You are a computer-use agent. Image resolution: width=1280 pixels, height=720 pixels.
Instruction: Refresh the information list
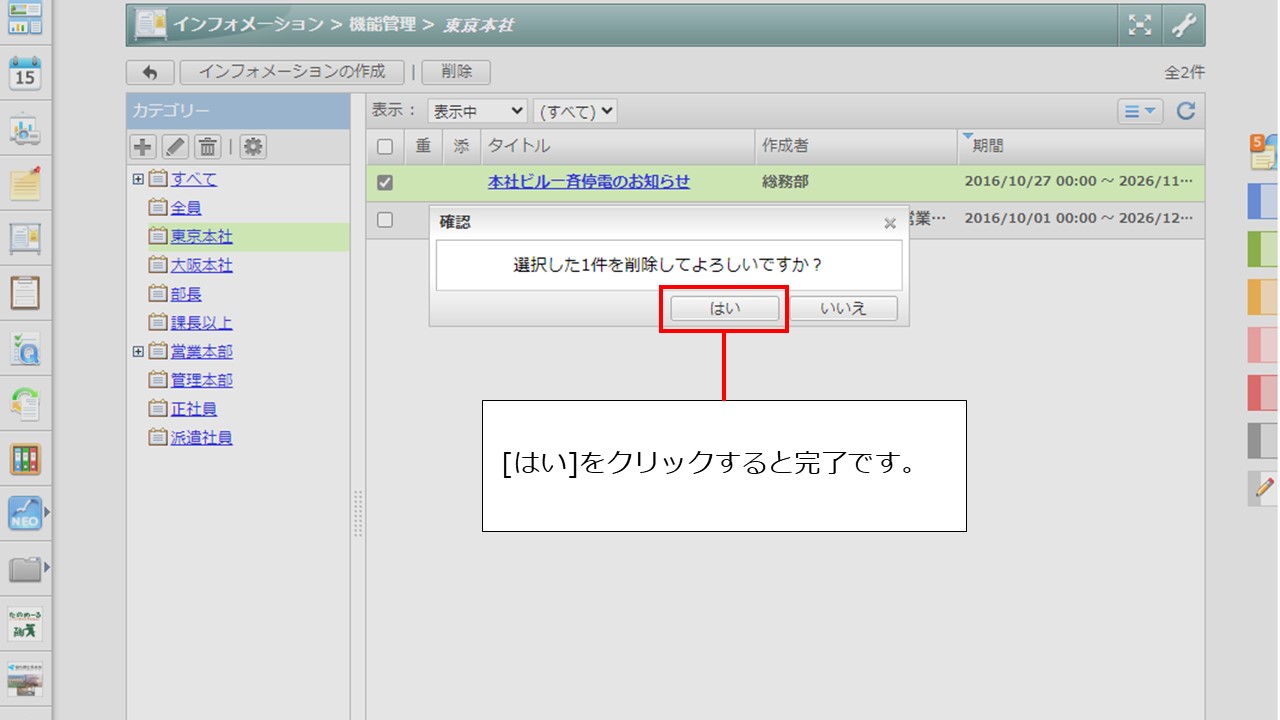(1186, 111)
